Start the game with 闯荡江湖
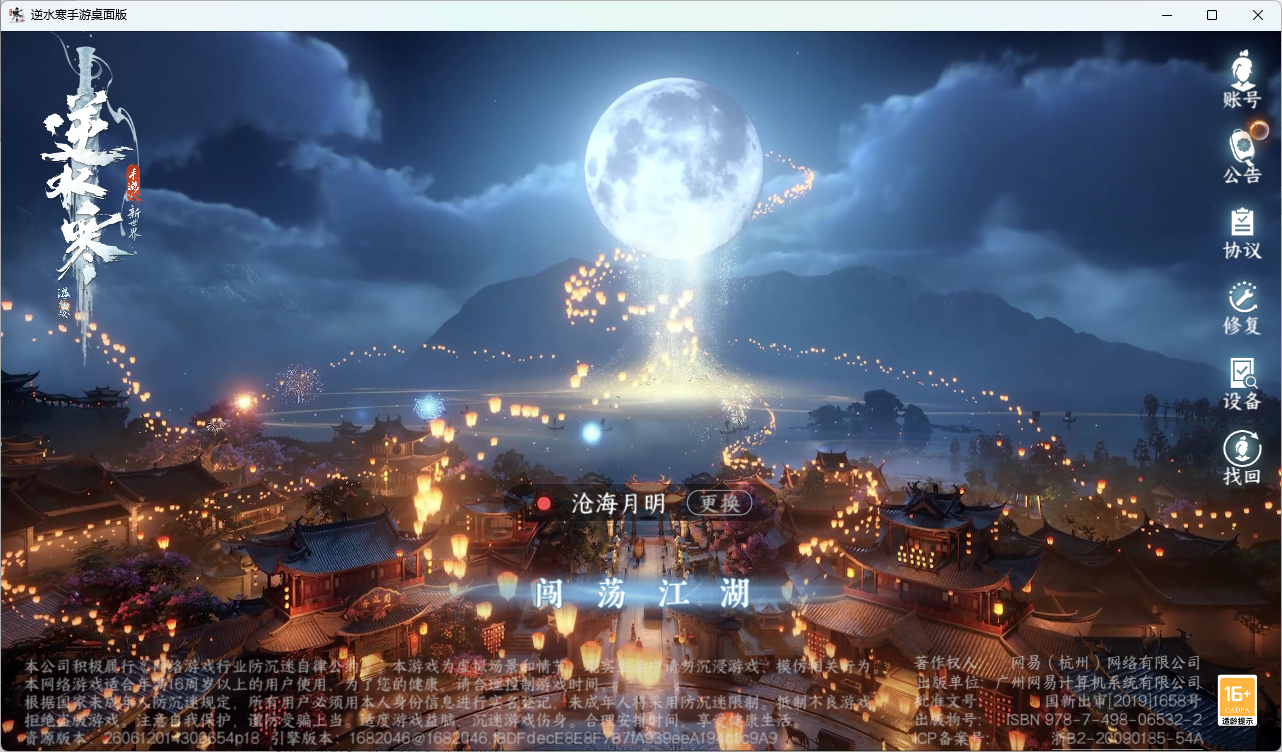 pos(641,593)
